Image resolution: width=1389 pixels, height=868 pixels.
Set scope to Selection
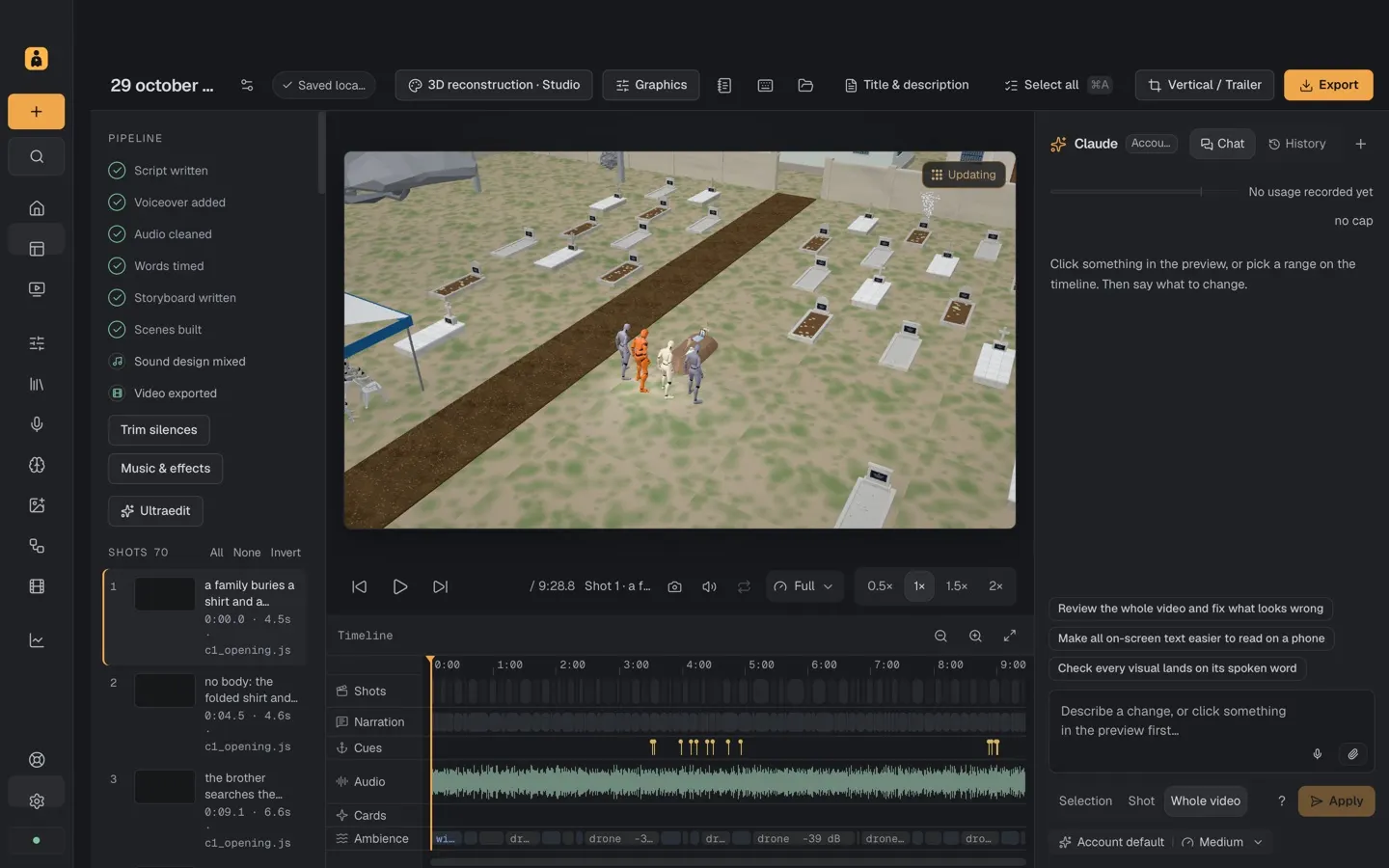click(x=1085, y=801)
